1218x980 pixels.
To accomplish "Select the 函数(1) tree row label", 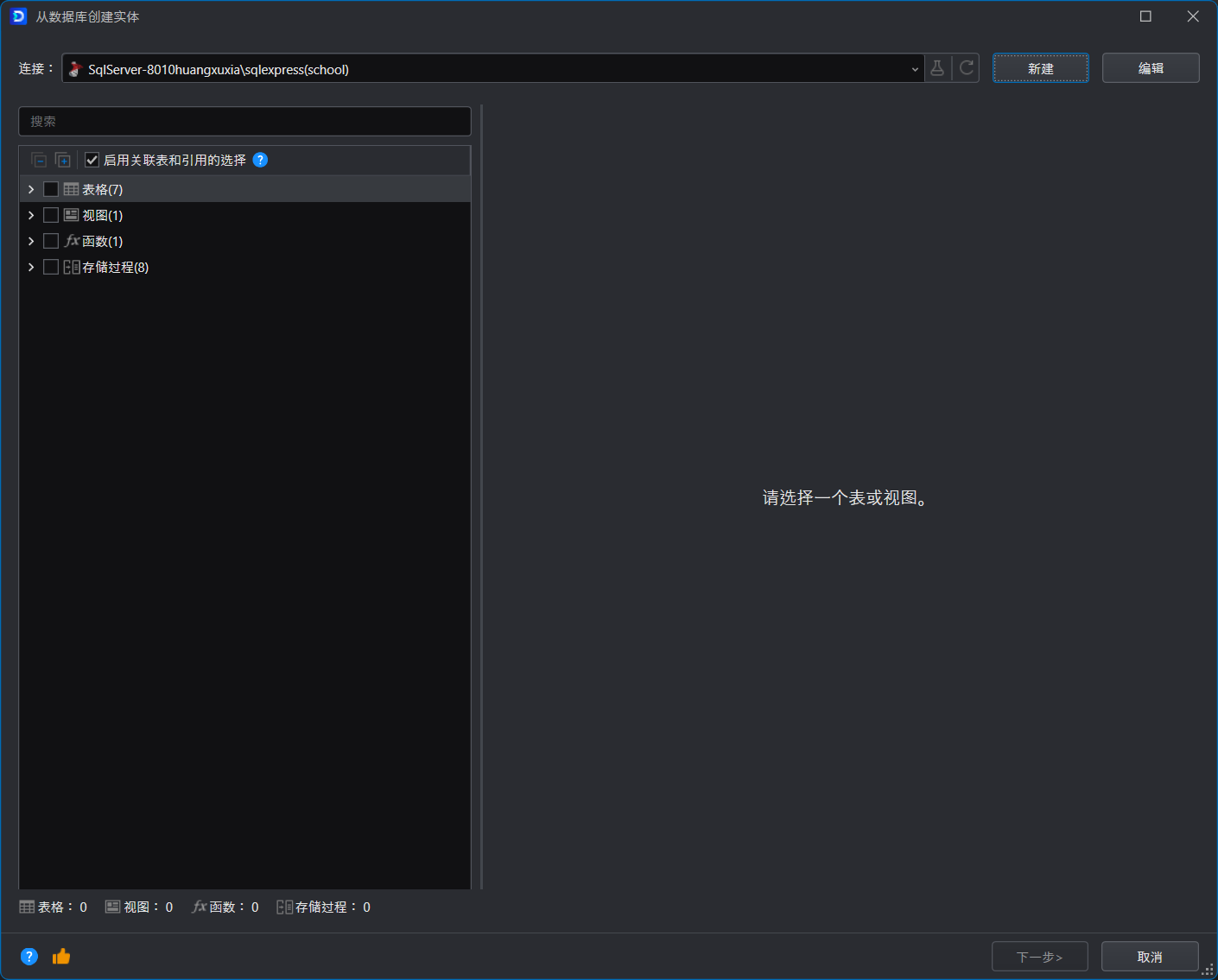I will point(102,241).
